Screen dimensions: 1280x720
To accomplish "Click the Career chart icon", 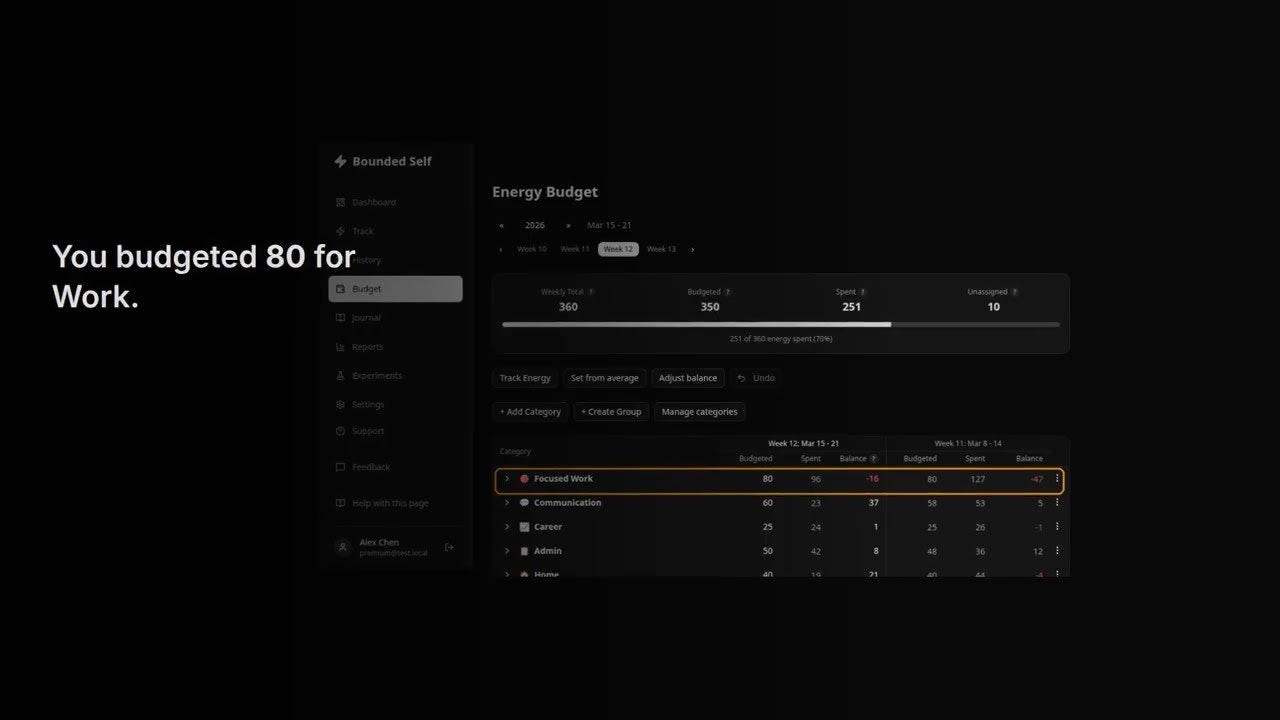I will click(524, 527).
